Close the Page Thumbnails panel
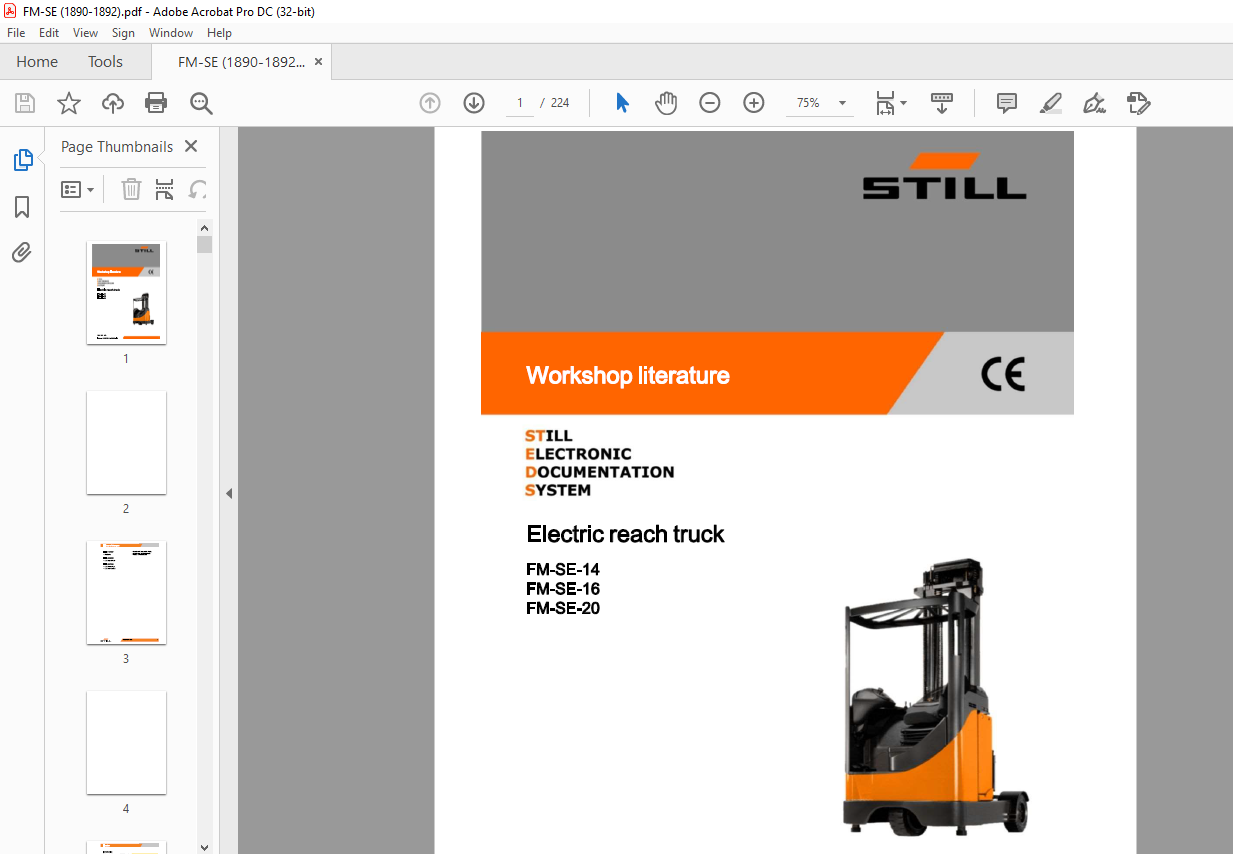The width and height of the screenshot is (1233, 854). click(x=191, y=146)
